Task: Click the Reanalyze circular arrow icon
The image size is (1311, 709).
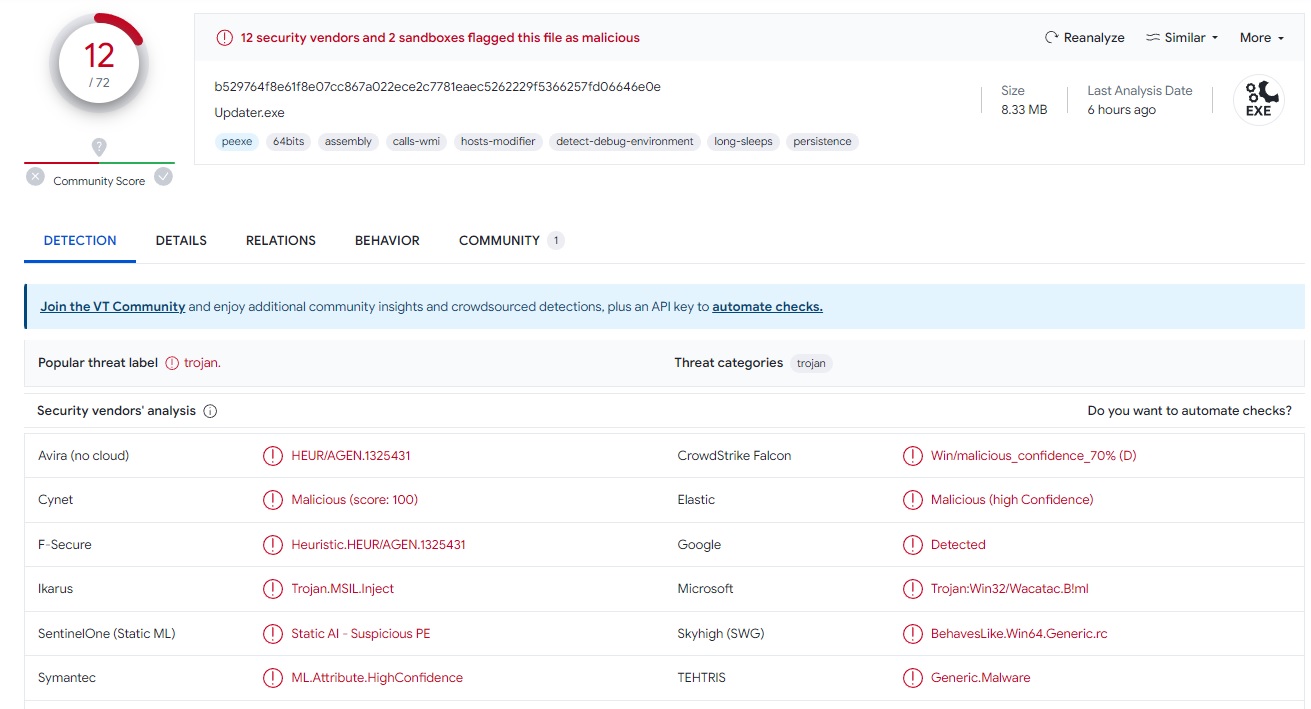Action: pos(1051,38)
